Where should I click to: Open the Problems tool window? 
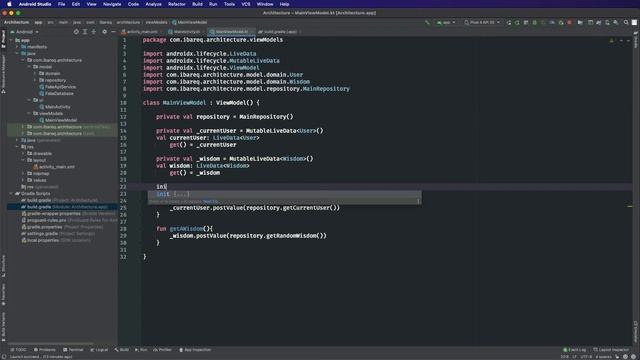pyautogui.click(x=45, y=350)
